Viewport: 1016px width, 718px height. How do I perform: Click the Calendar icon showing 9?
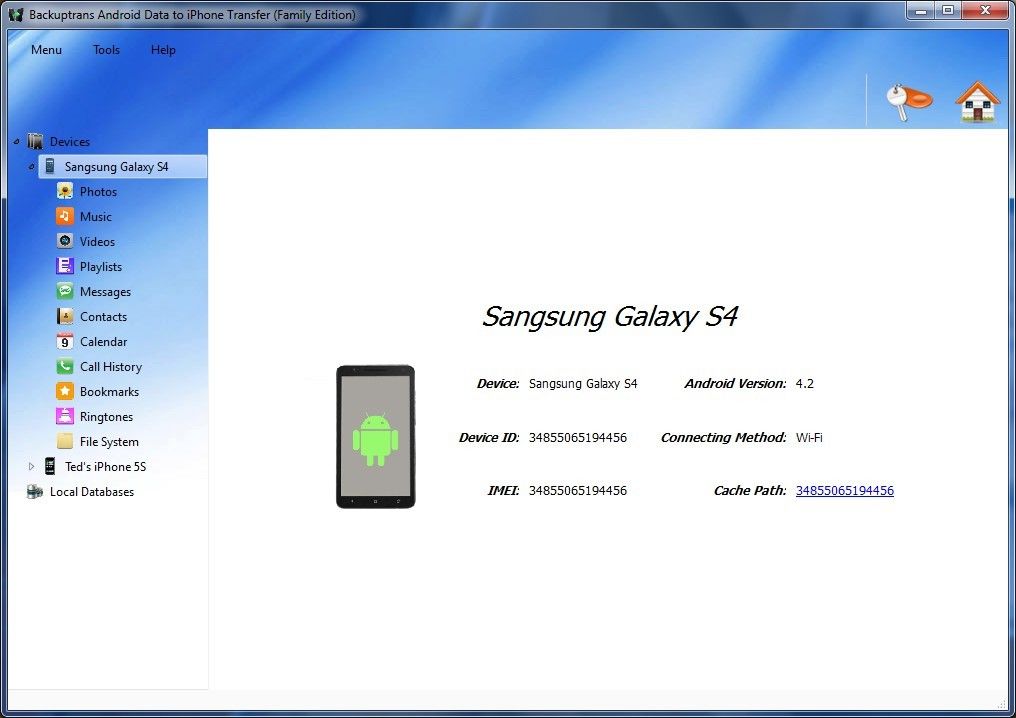[x=65, y=342]
